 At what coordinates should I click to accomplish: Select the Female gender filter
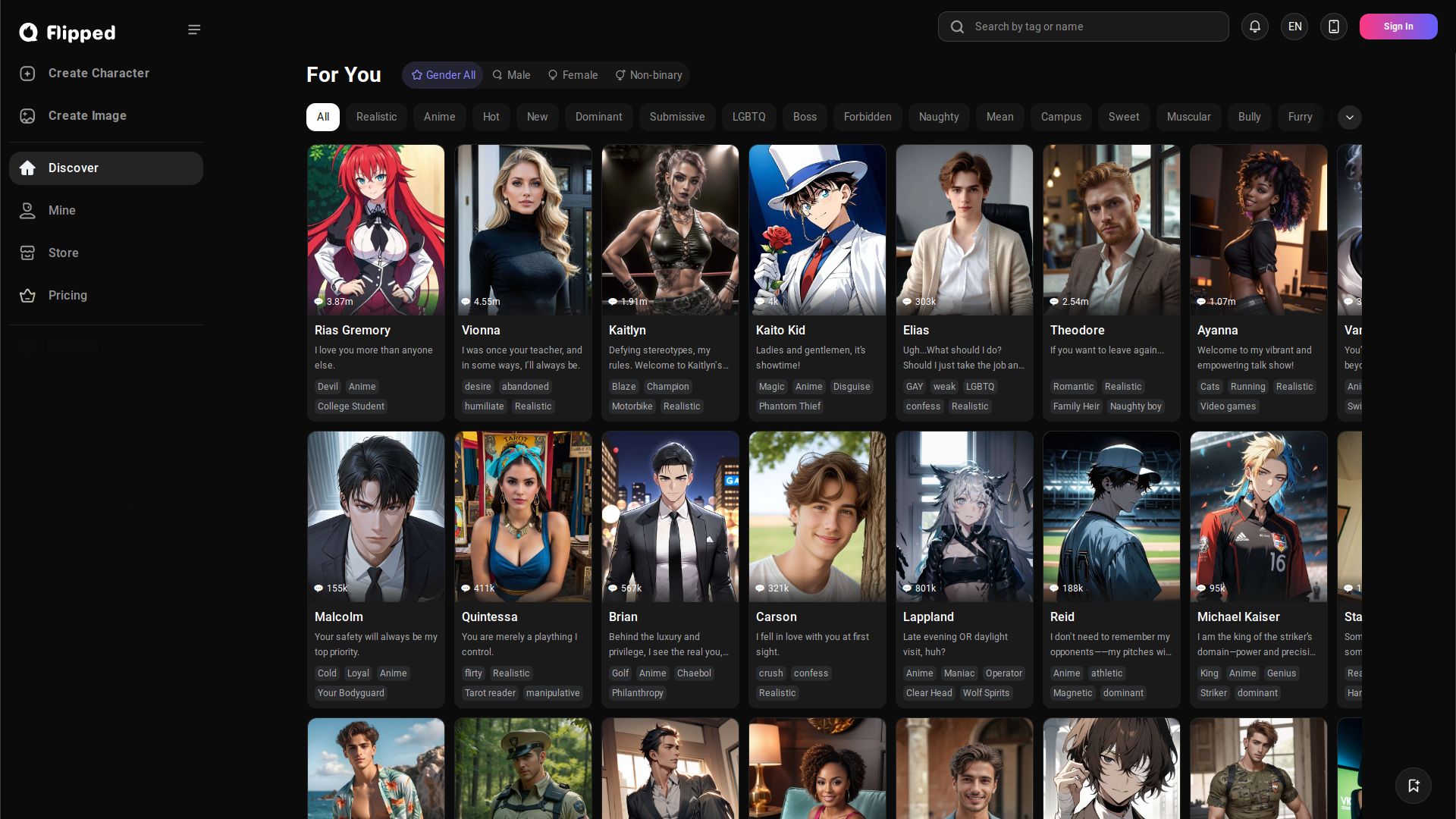573,75
